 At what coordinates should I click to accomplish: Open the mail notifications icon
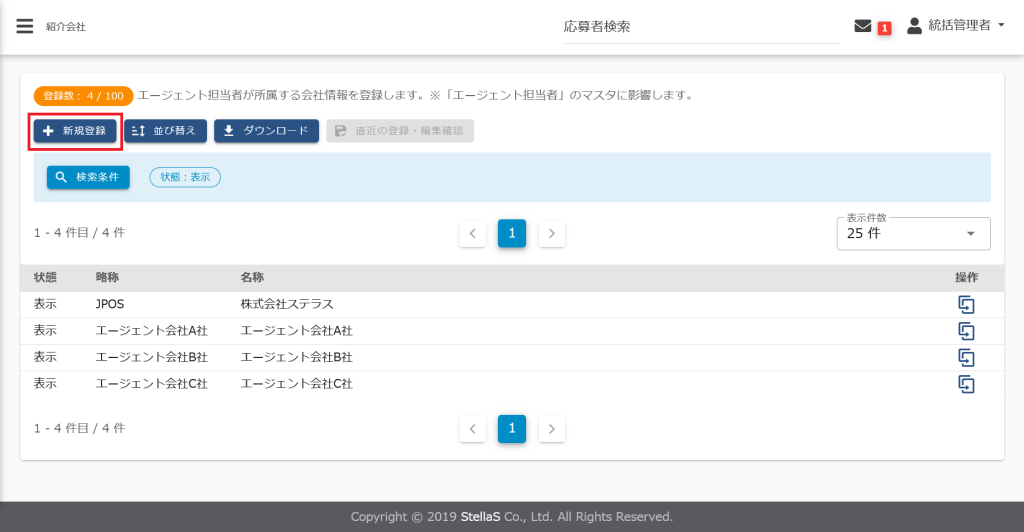coord(862,26)
